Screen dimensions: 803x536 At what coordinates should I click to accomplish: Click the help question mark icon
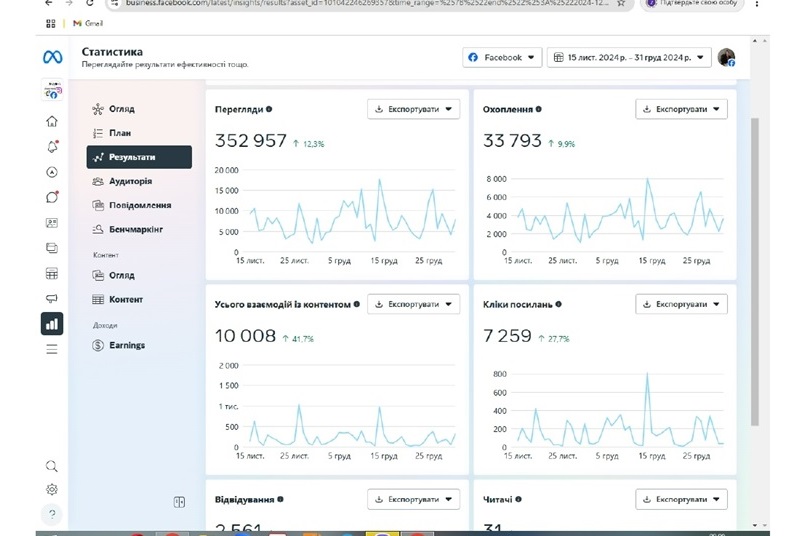click(x=52, y=514)
